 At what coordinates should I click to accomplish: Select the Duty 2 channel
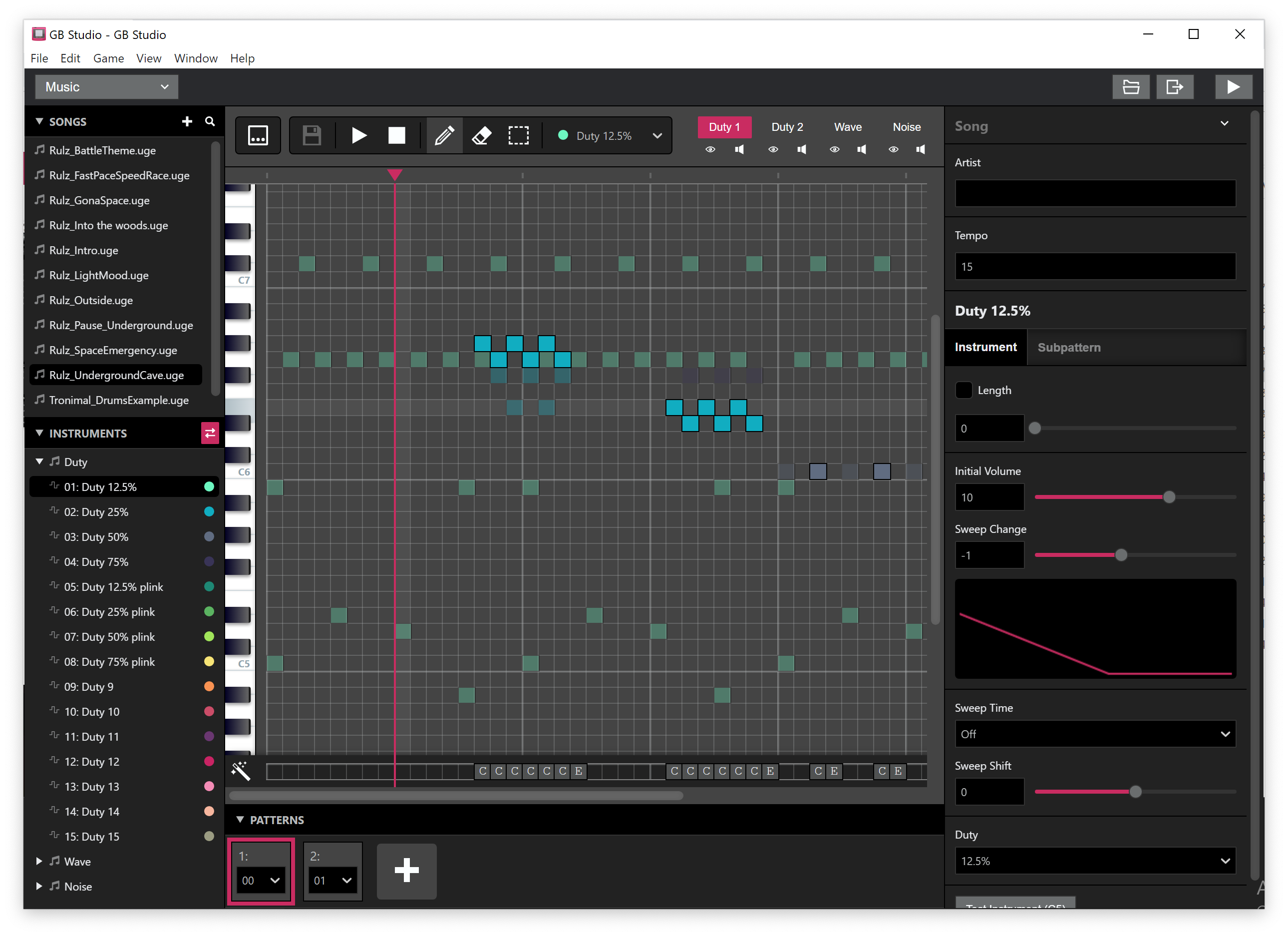coord(787,127)
